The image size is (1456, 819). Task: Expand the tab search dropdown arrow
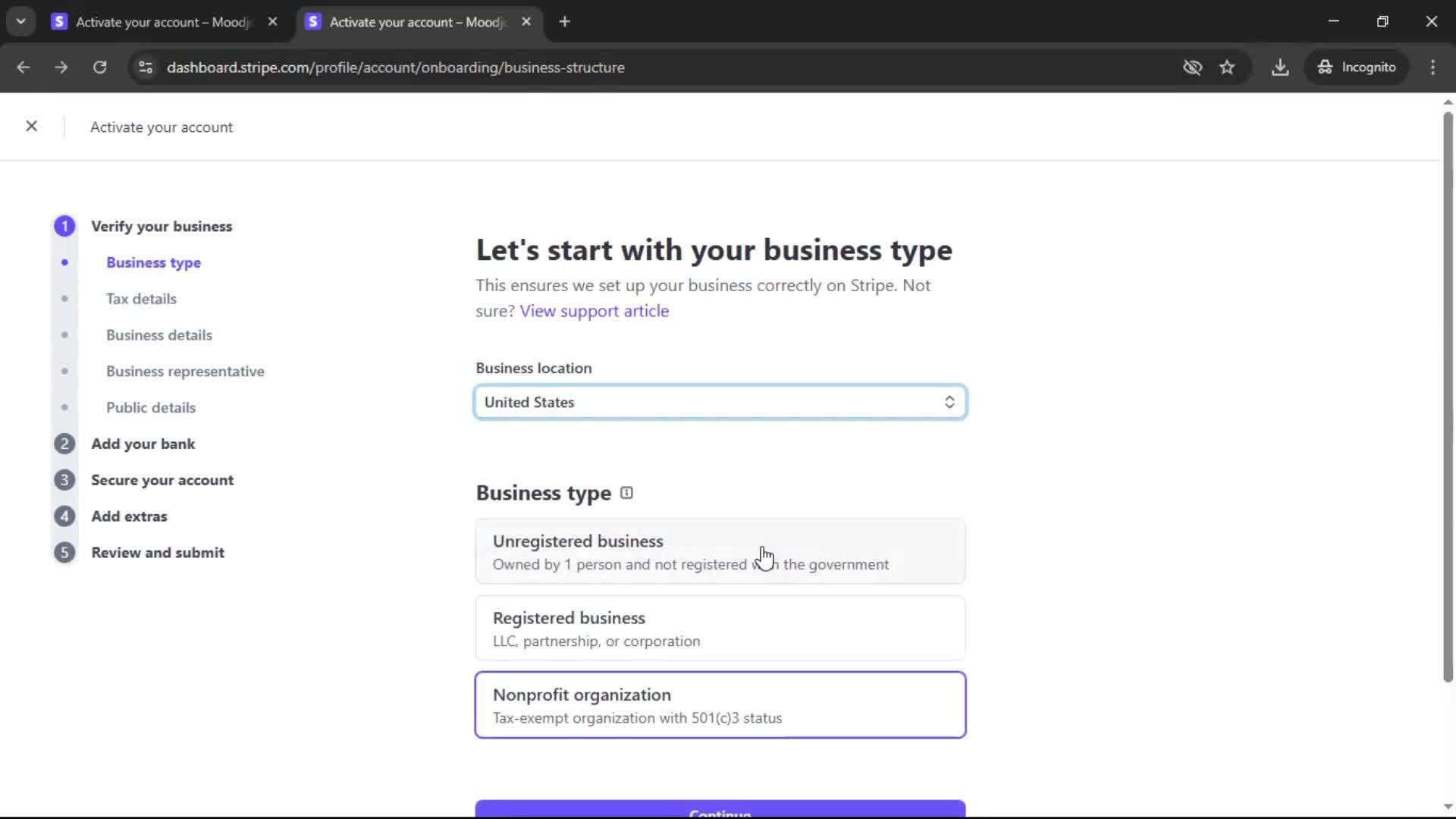pos(21,21)
